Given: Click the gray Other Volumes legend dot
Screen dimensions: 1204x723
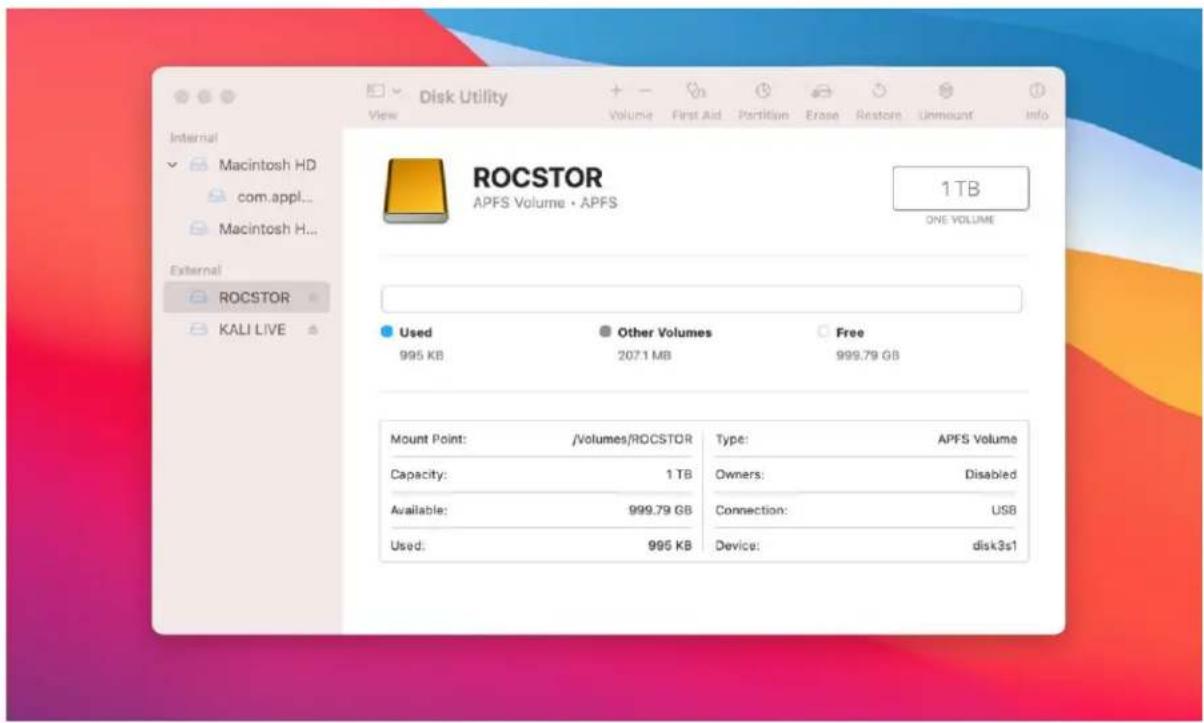Looking at the screenshot, I should pos(605,333).
